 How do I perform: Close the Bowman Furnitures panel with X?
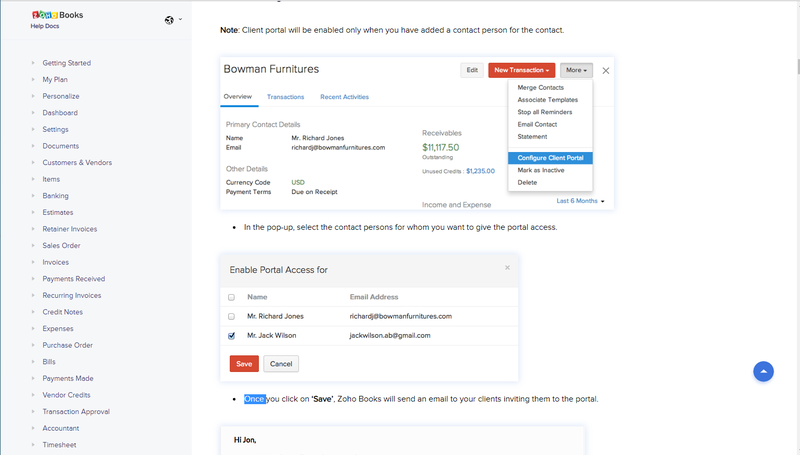(606, 70)
